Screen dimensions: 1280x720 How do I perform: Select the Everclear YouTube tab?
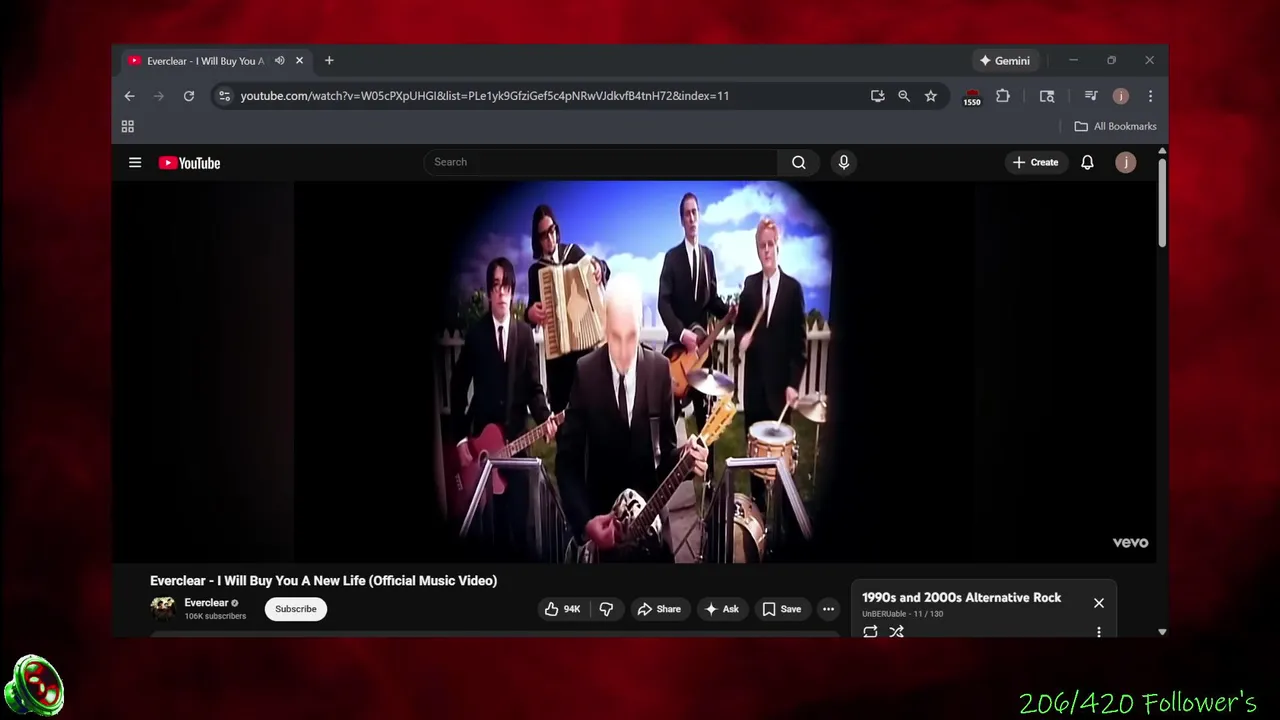(x=205, y=61)
